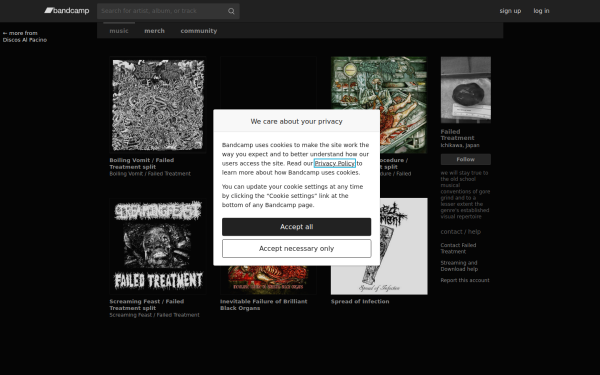Click Failed Treatment artist name in sidebar

pyautogui.click(x=457, y=135)
